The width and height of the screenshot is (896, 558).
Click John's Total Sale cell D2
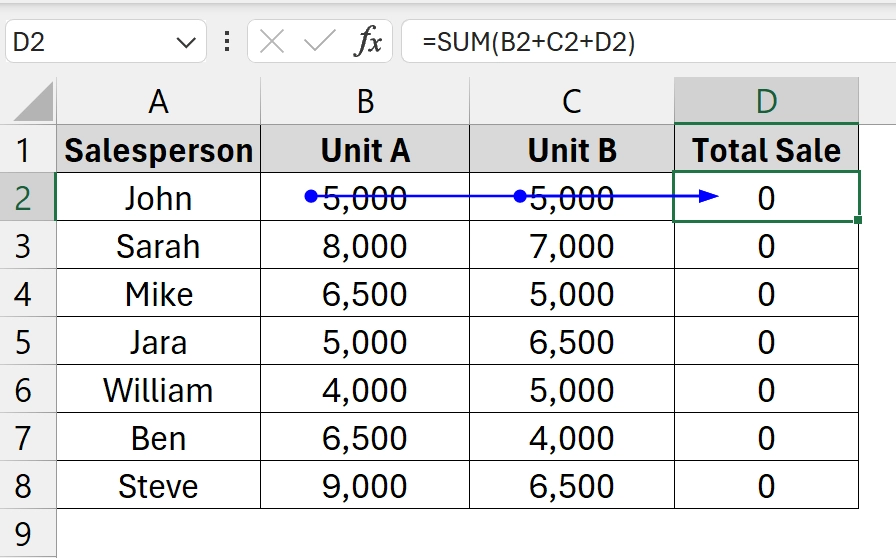[766, 197]
